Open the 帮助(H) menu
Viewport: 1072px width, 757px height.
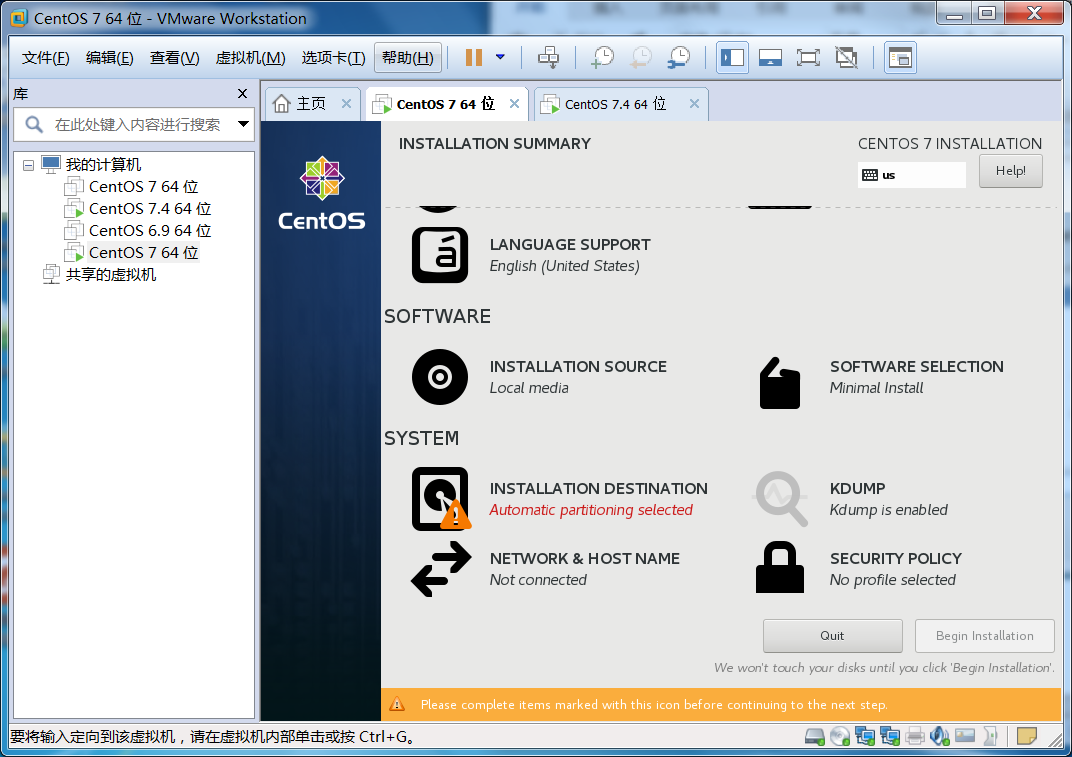point(408,57)
